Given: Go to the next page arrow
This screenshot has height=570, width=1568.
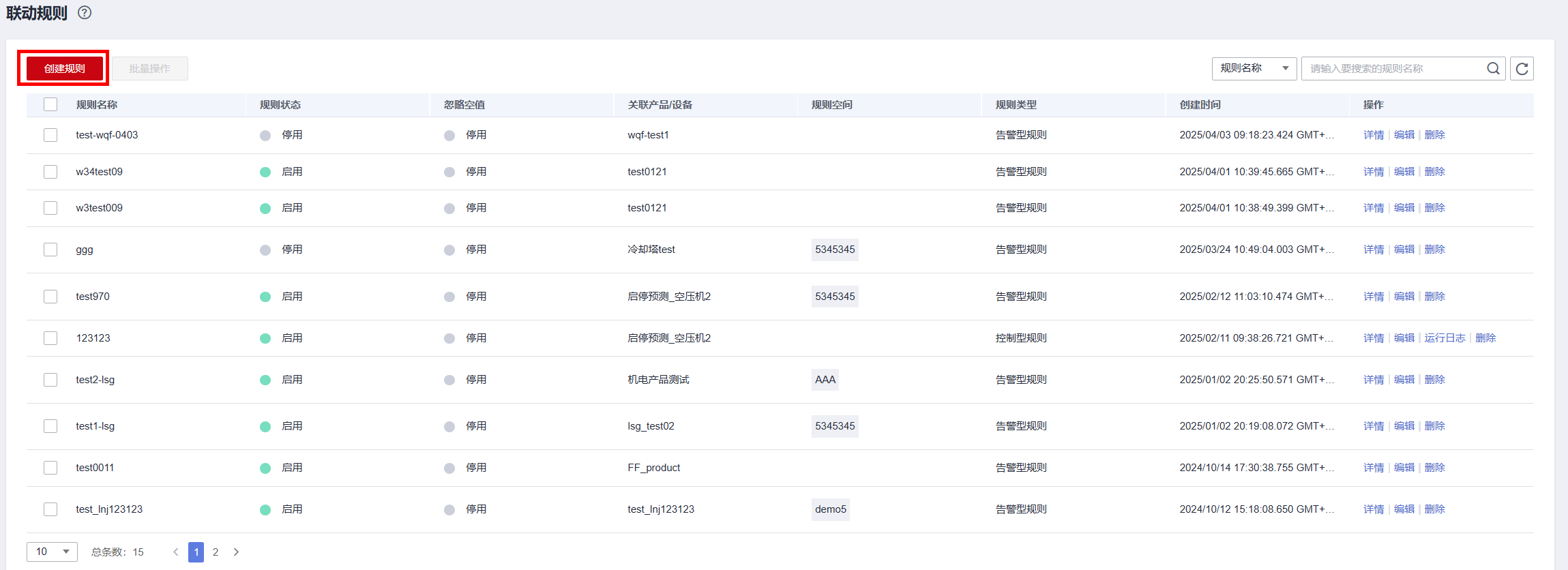Looking at the screenshot, I should tap(236, 552).
